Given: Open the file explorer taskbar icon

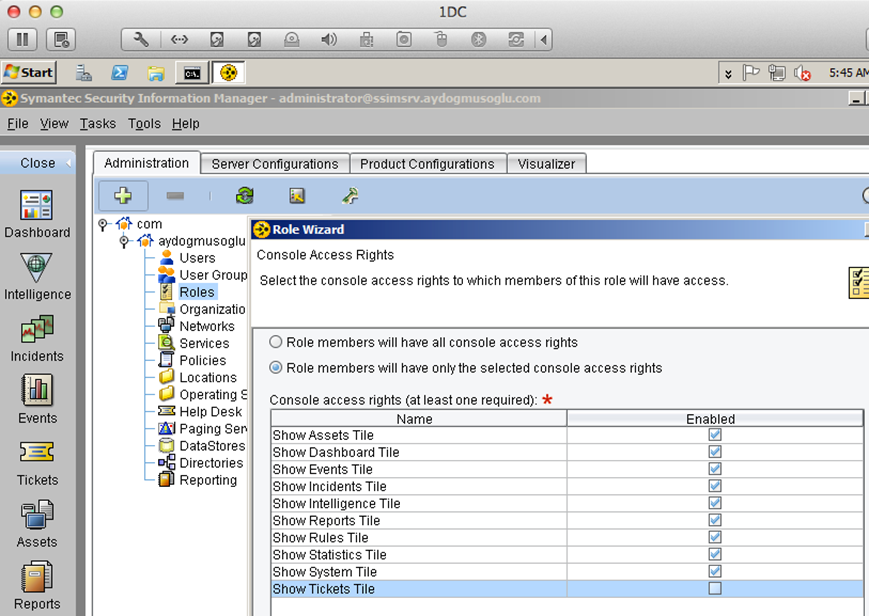Looking at the screenshot, I should [156, 73].
